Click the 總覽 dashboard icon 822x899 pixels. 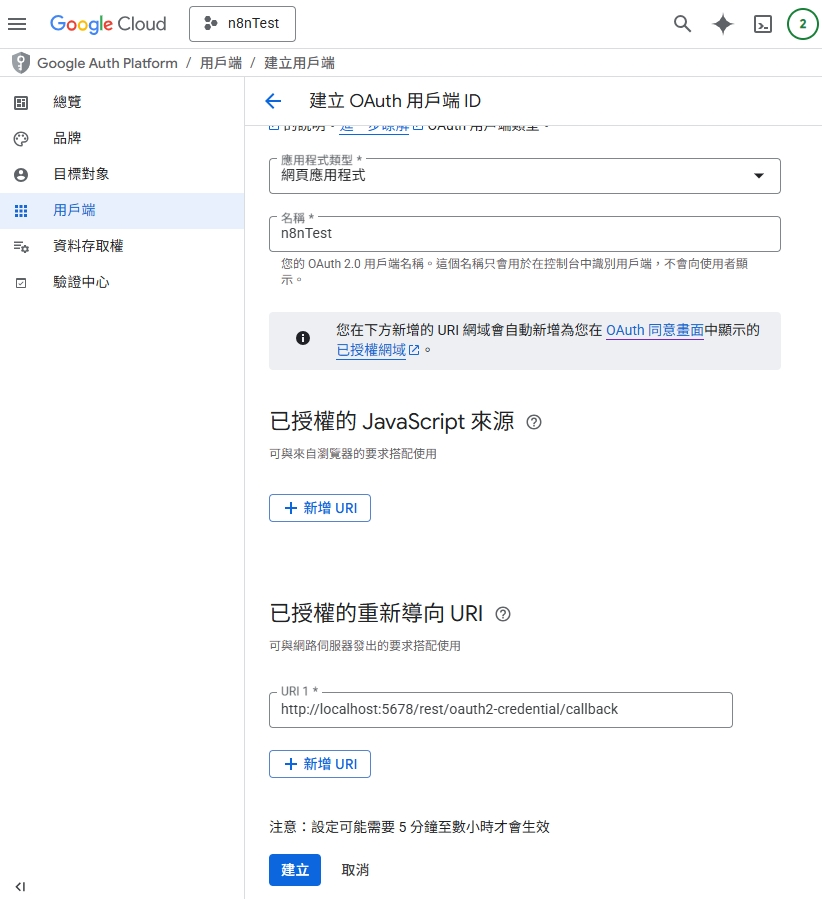(x=21, y=103)
